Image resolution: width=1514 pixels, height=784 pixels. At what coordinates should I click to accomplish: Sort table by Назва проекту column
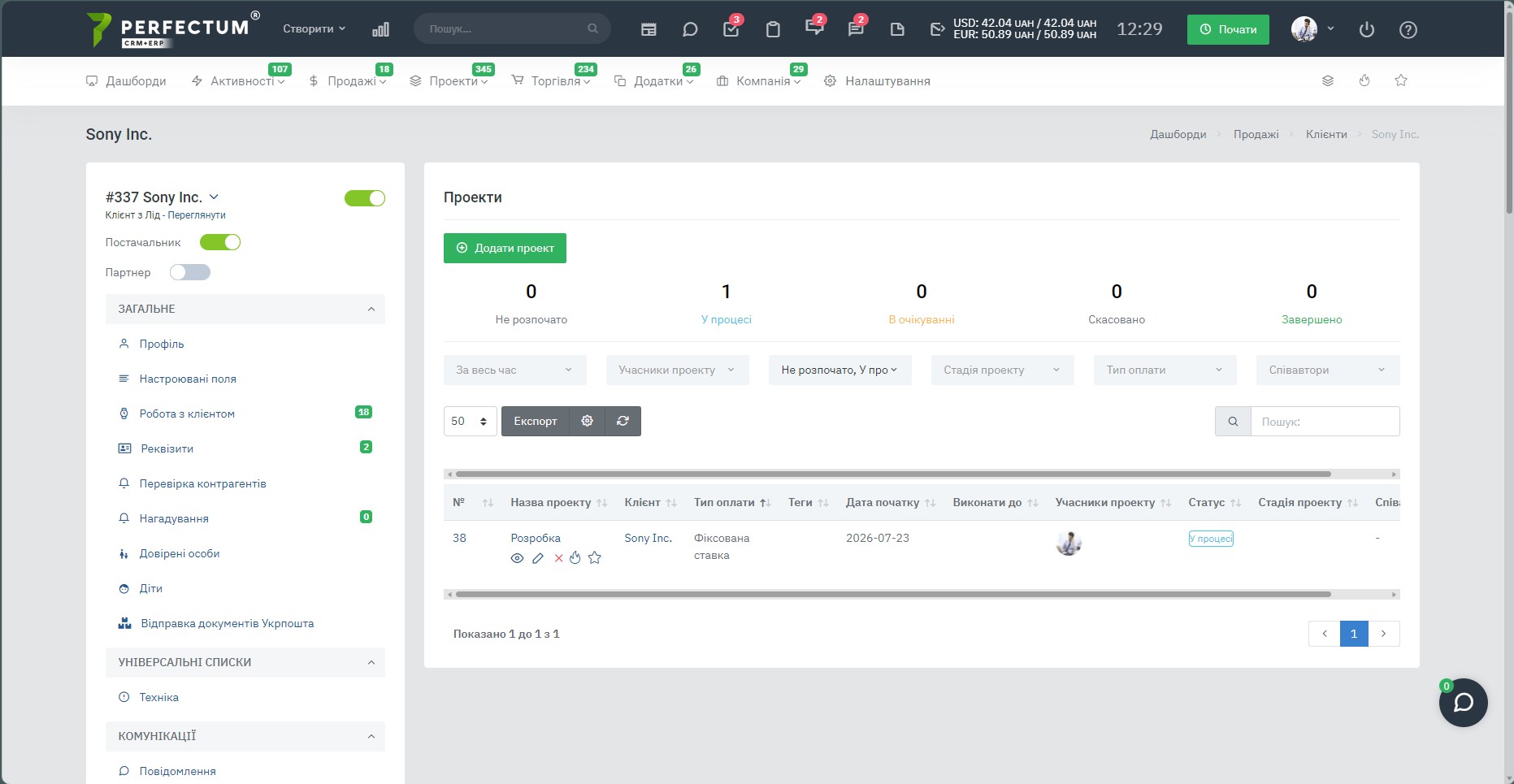click(x=559, y=503)
